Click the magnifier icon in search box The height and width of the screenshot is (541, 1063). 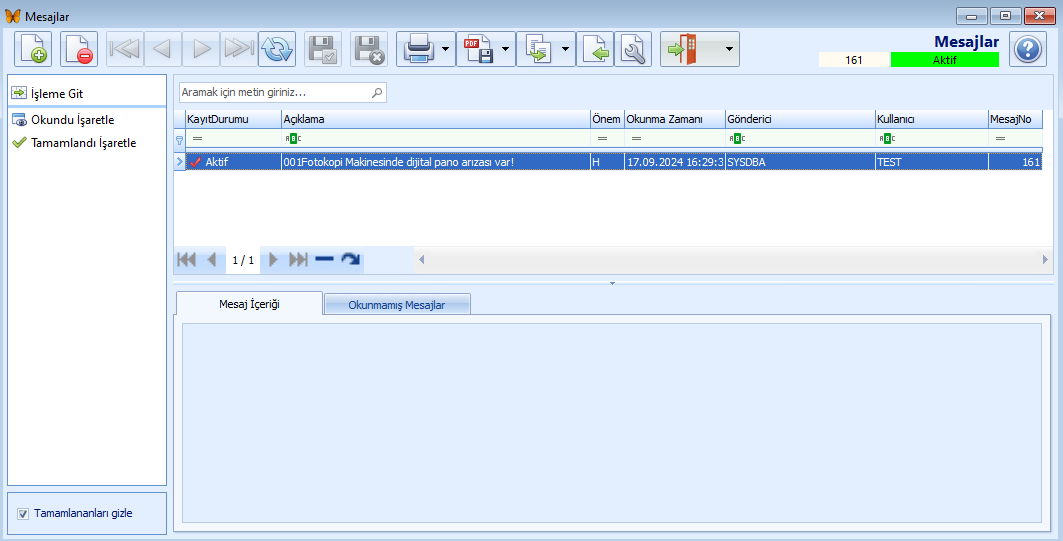378,93
